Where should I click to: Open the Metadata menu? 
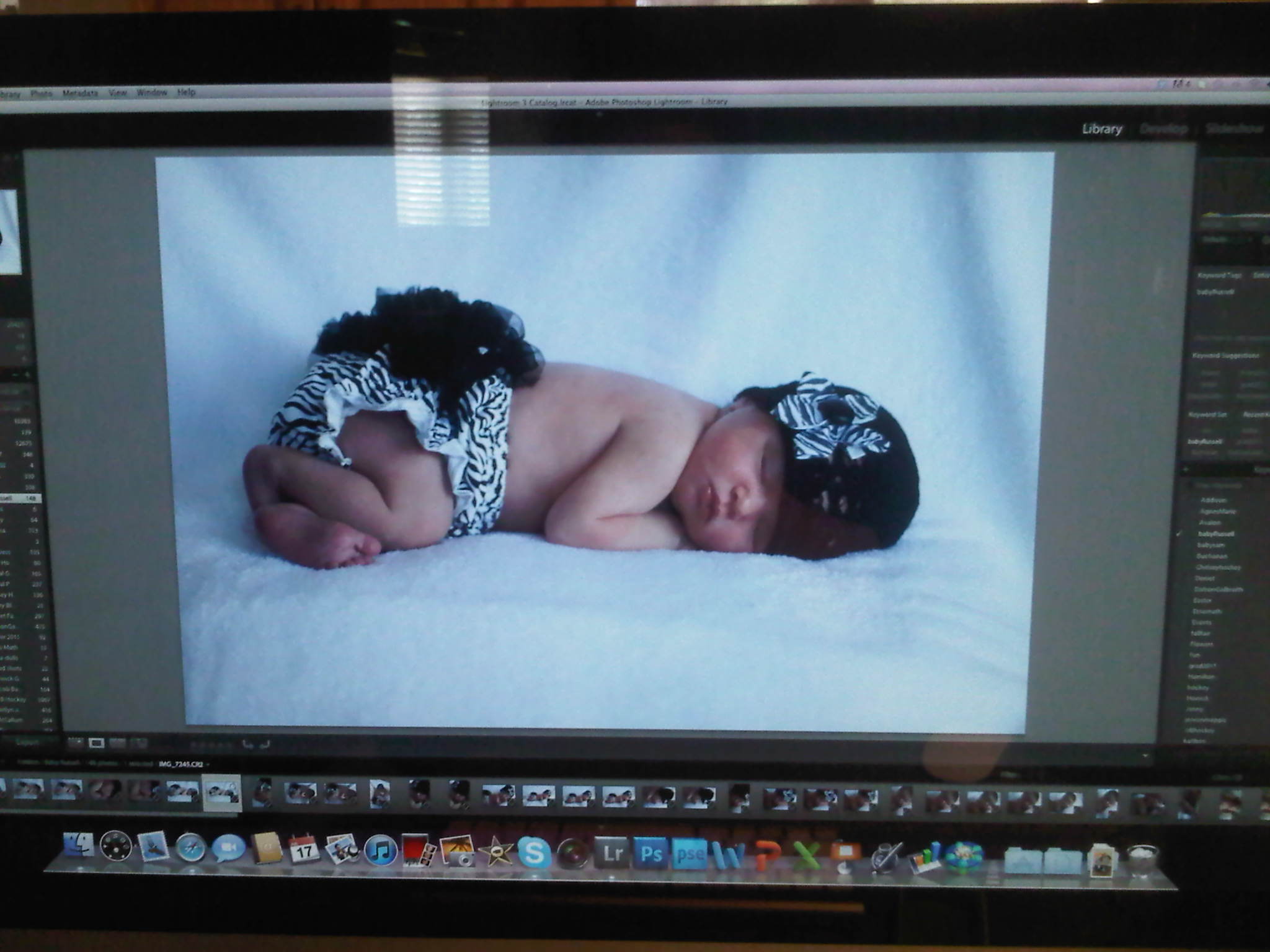point(80,93)
